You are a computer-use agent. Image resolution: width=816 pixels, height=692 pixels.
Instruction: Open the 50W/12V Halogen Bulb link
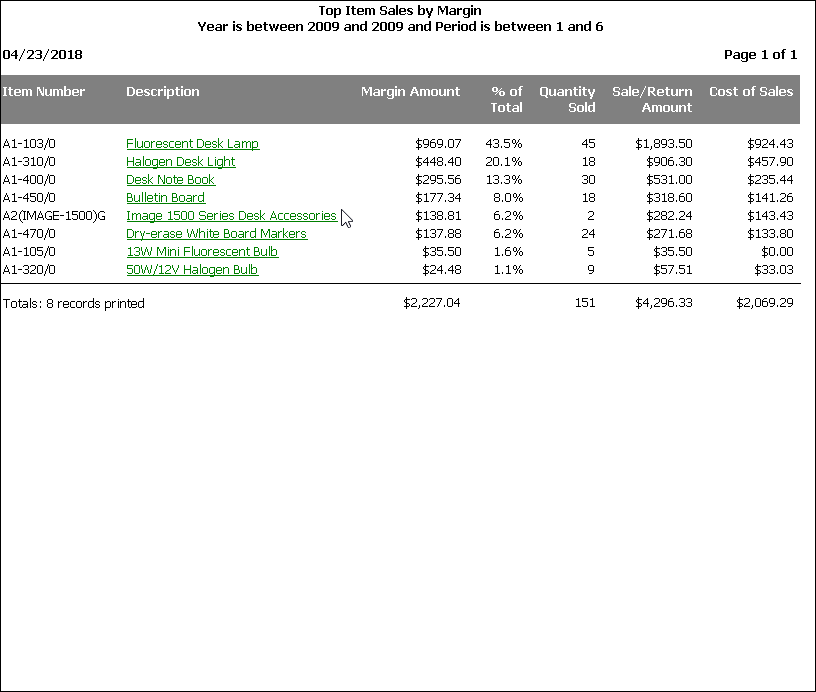[192, 270]
